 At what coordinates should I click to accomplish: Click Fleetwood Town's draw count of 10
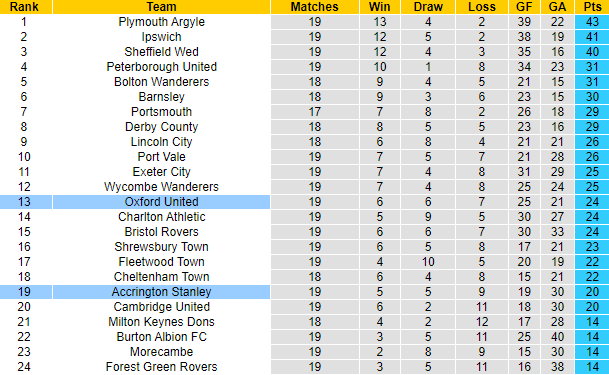tap(428, 262)
